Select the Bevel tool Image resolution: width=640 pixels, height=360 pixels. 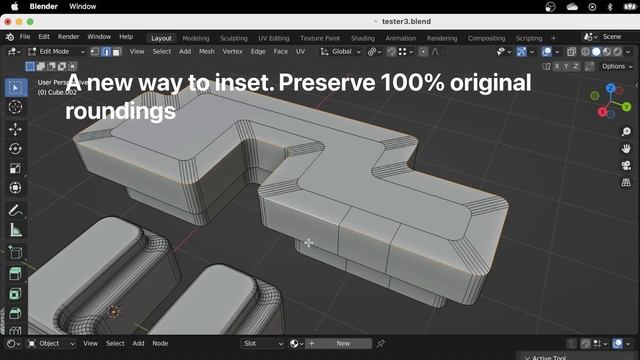pos(16,313)
